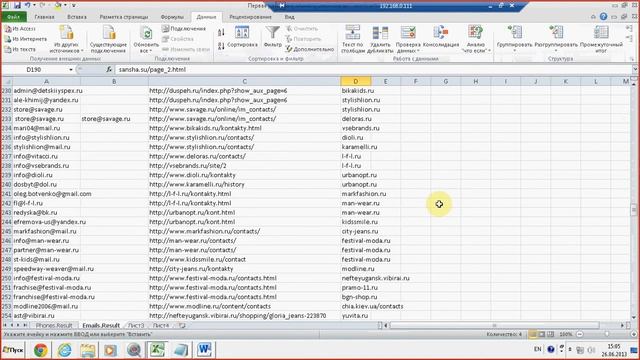Select cell with oleg.botvenko@gmail.com
This screenshot has width=640, height=360.
point(47,194)
